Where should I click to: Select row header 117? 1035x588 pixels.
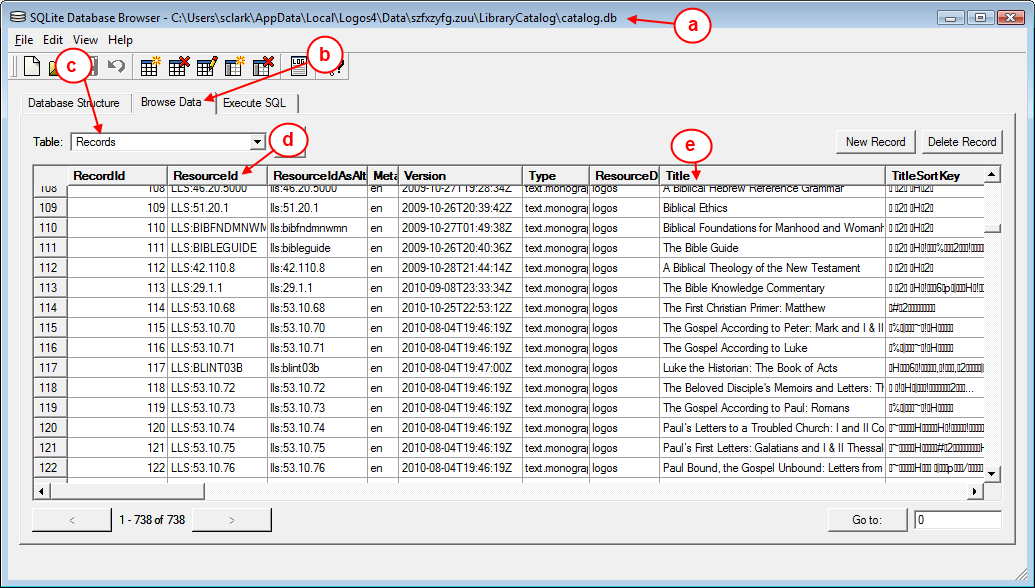pos(50,368)
